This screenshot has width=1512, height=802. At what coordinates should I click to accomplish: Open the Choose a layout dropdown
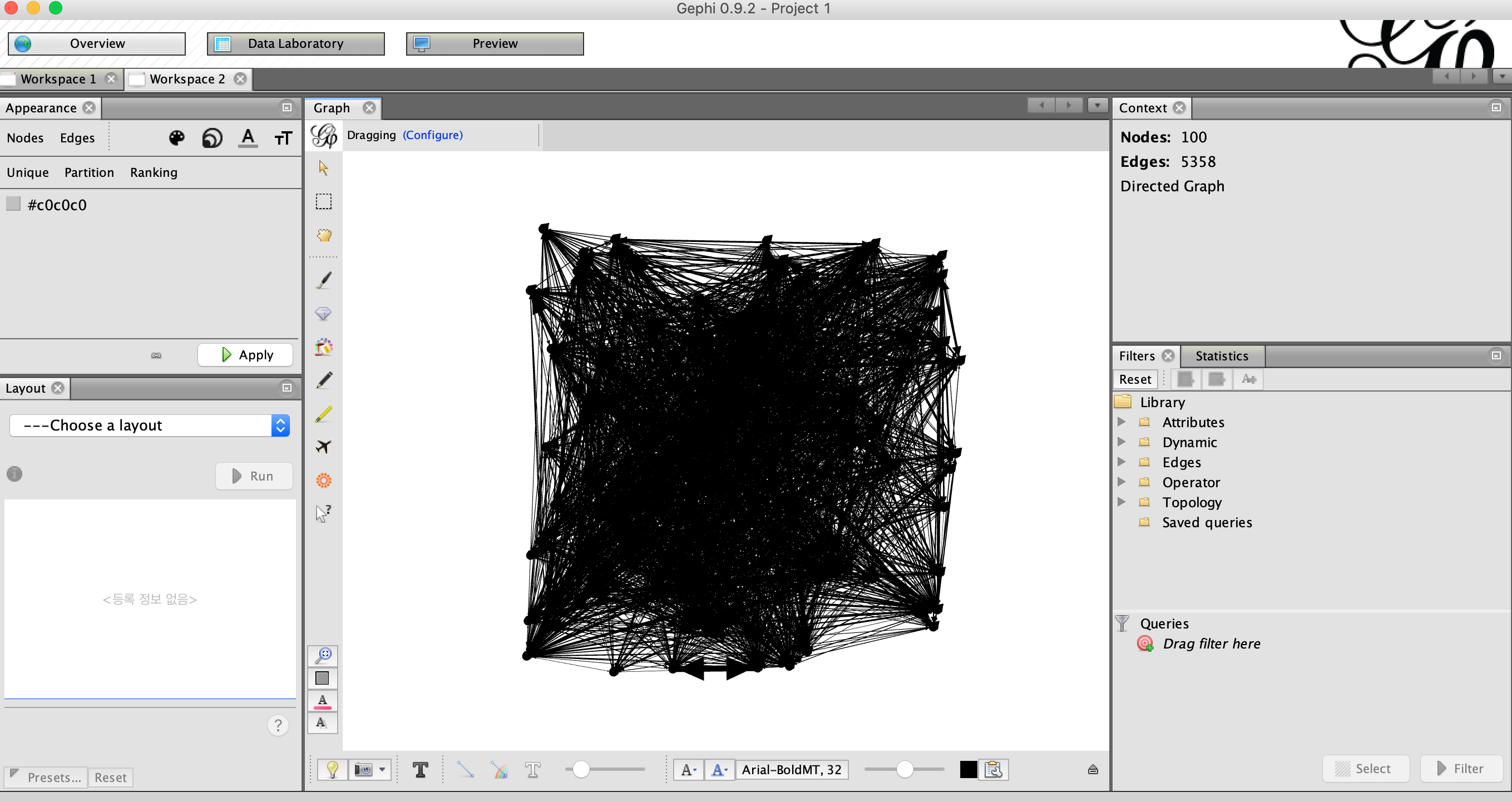(150, 425)
